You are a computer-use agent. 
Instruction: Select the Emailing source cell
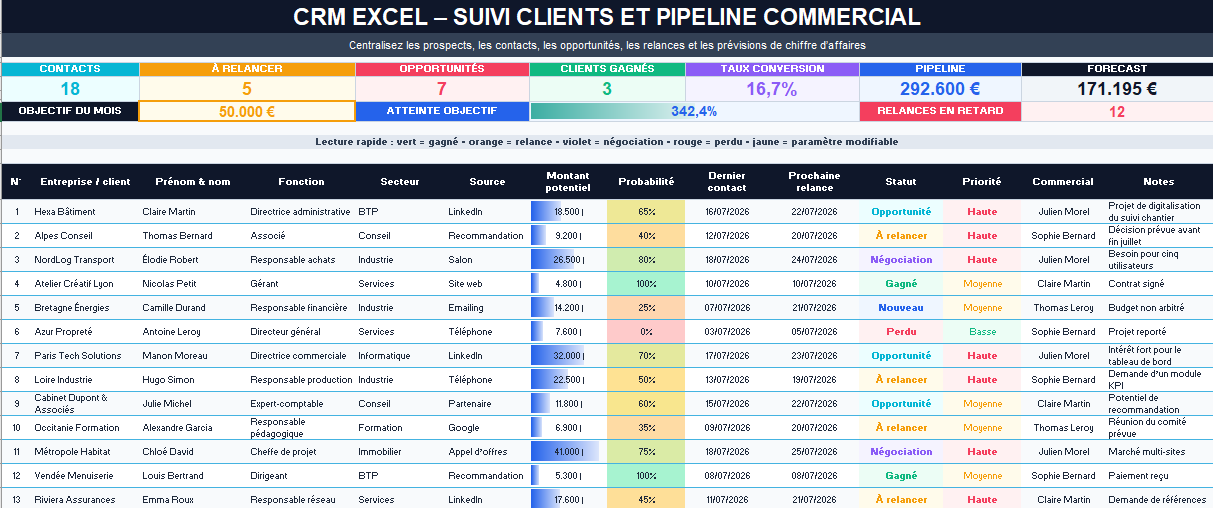487,308
